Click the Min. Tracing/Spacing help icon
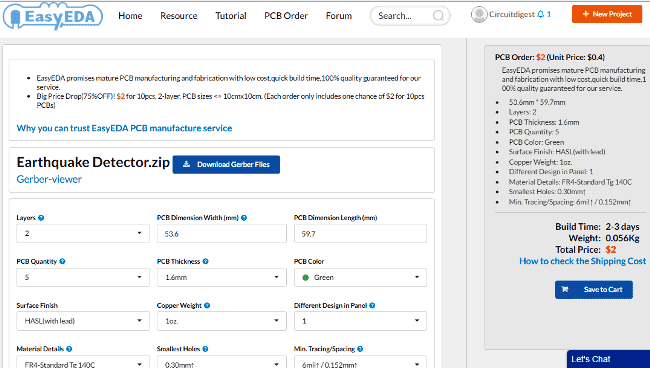 [360, 349]
